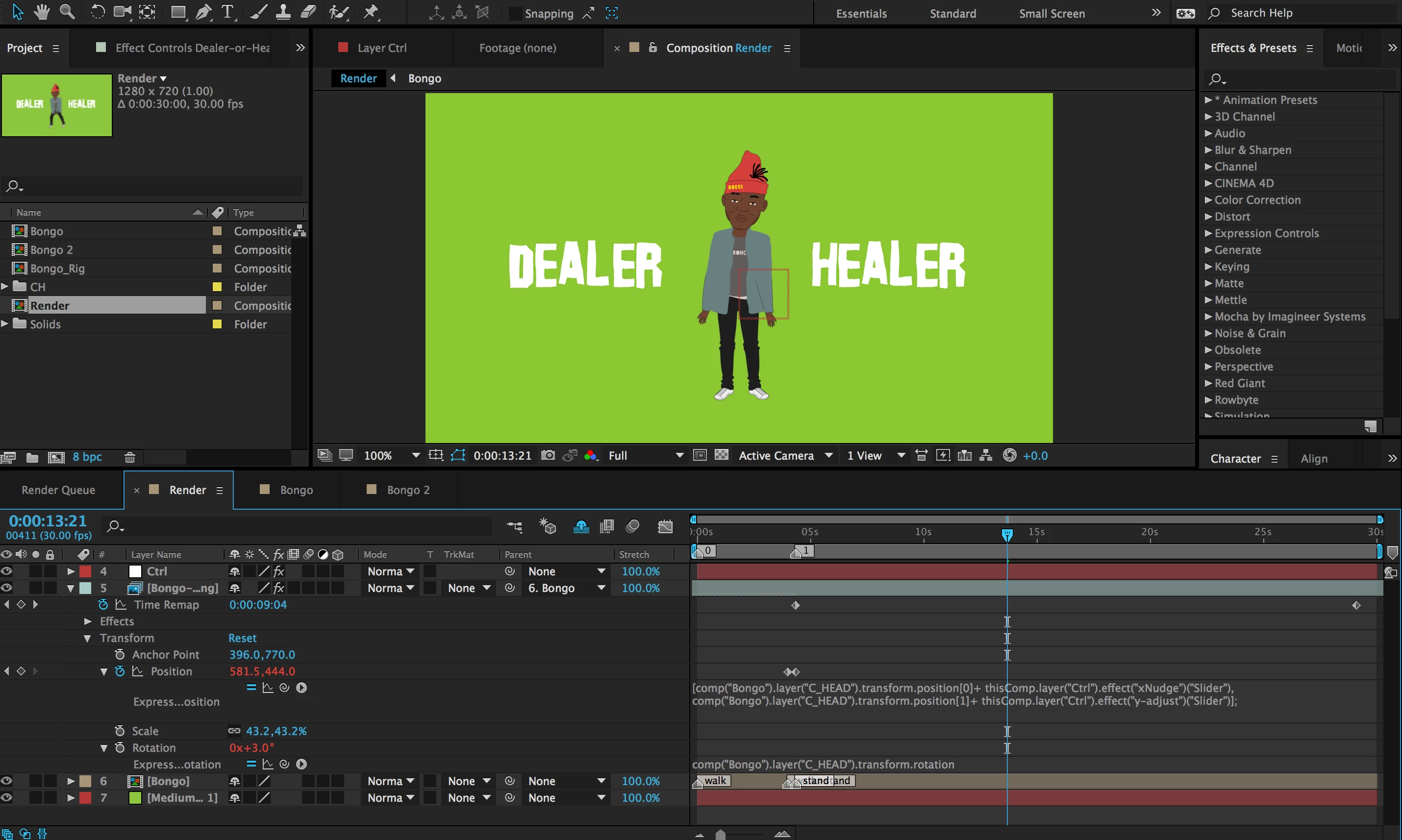1402x840 pixels.
Task: Expand the Ctrl layer properties
Action: tap(71, 572)
